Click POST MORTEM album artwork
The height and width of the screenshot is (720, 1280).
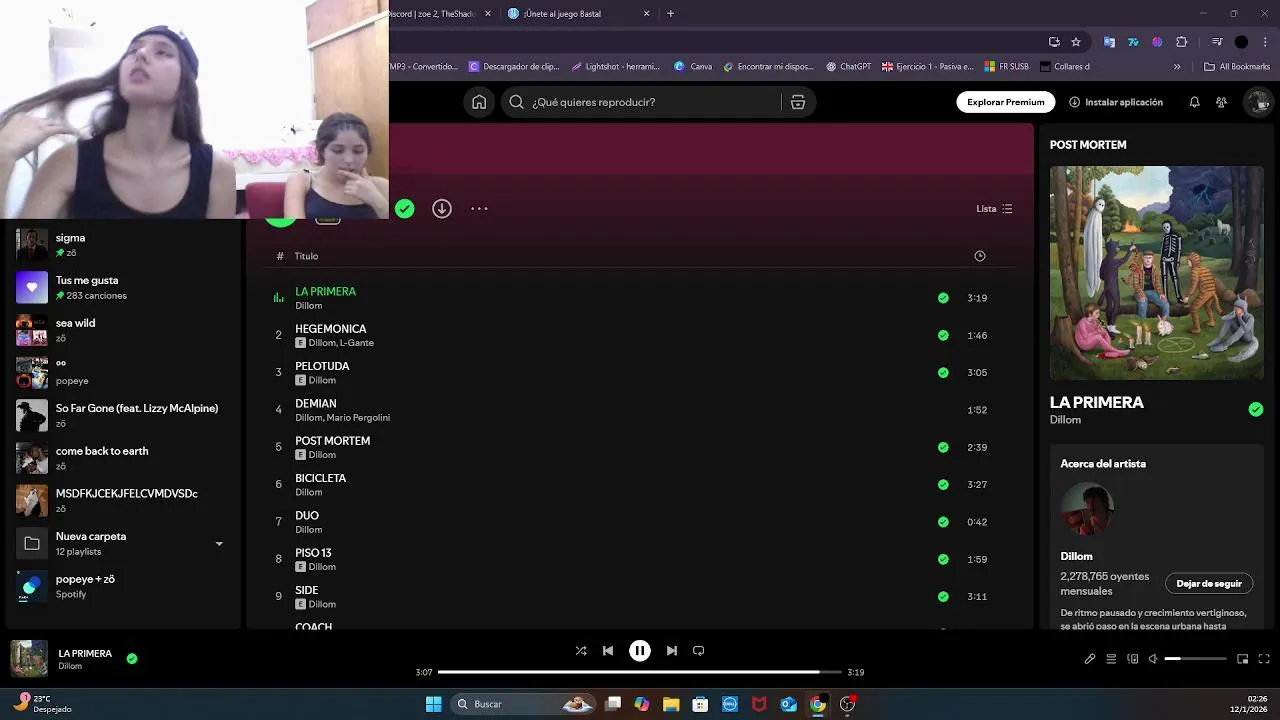point(1157,273)
